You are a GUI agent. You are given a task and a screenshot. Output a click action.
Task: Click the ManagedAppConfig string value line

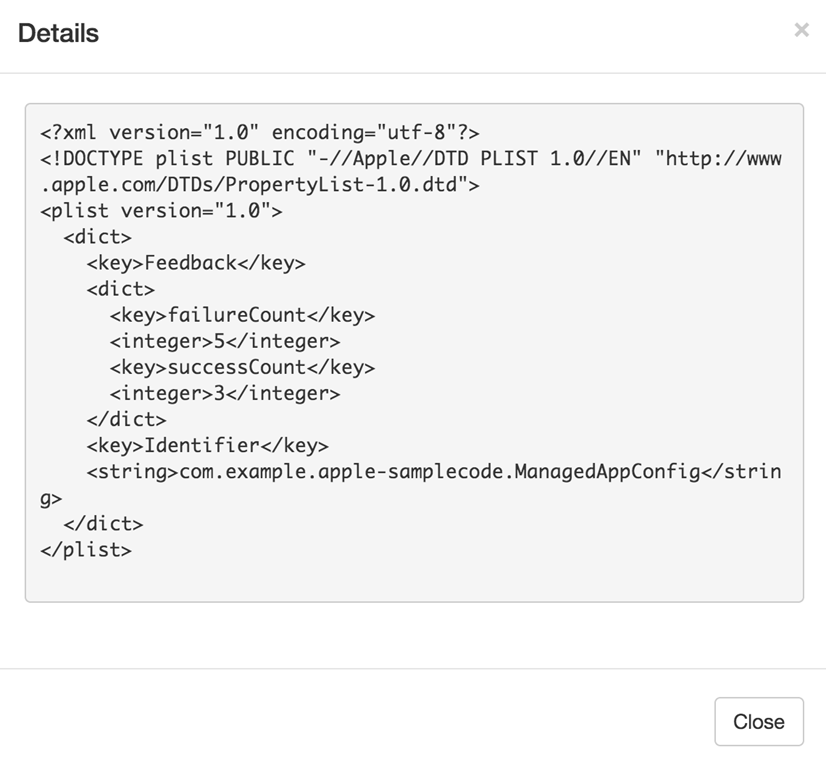pyautogui.click(x=433, y=471)
